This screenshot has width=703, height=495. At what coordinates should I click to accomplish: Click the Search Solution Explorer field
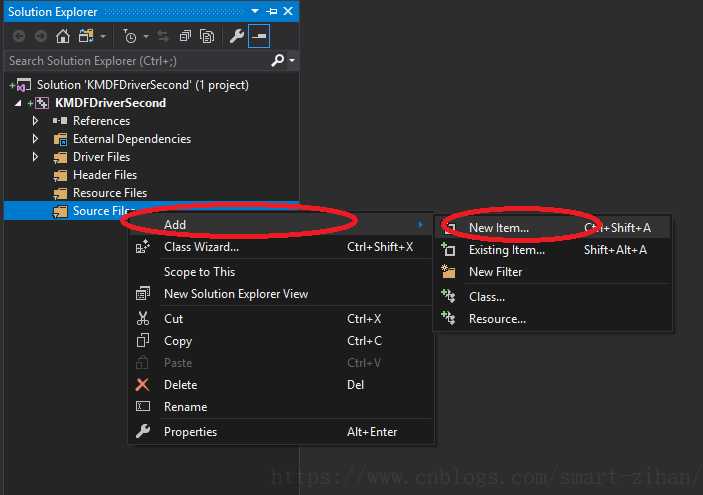[x=138, y=61]
